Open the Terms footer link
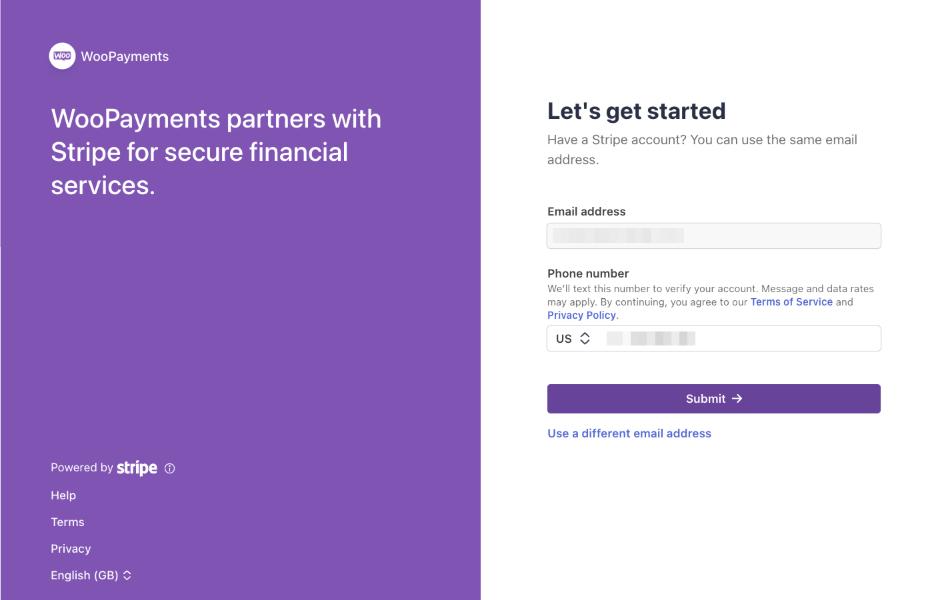 (x=67, y=522)
